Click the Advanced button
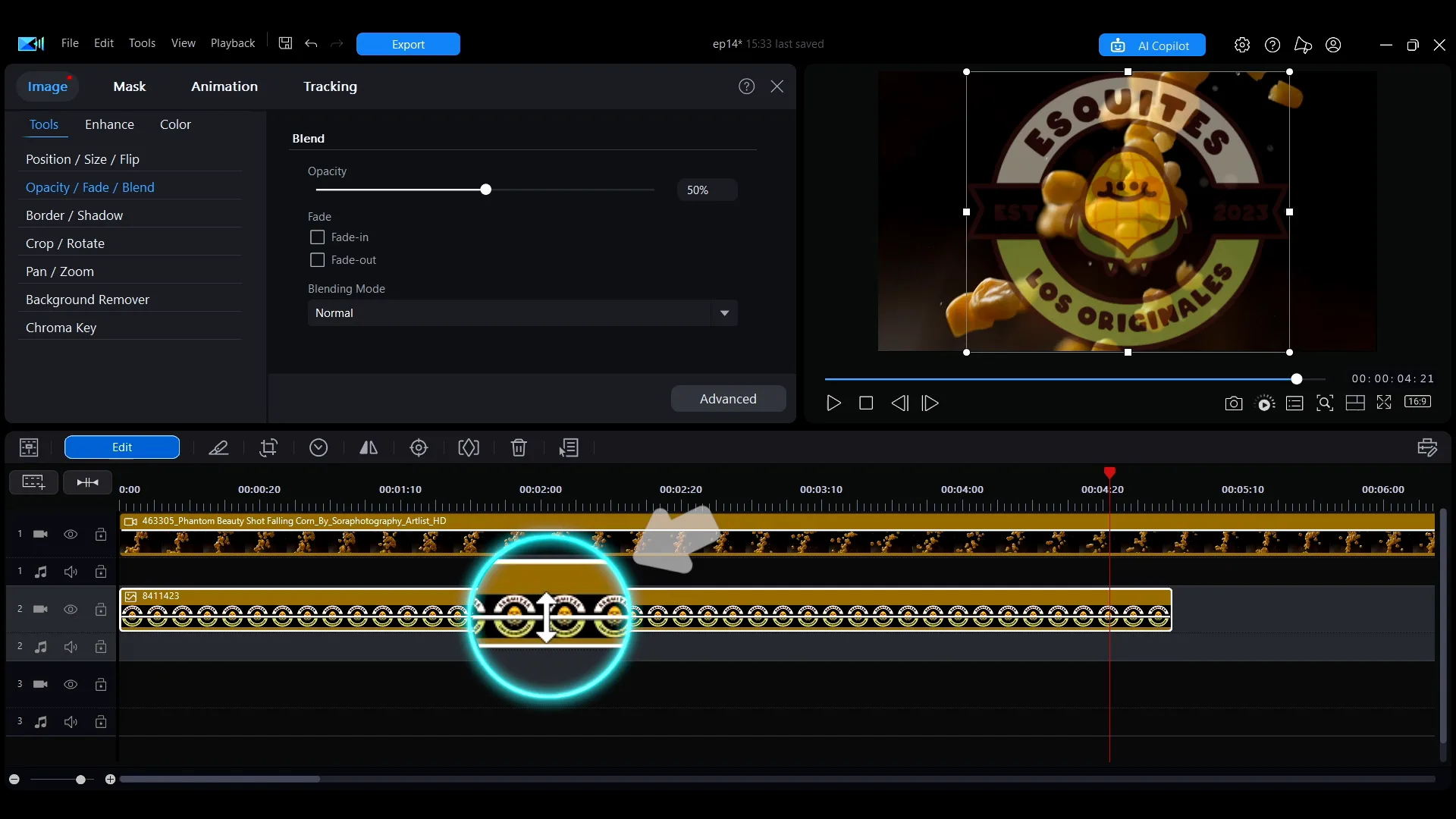This screenshot has width=1456, height=819. 728,399
